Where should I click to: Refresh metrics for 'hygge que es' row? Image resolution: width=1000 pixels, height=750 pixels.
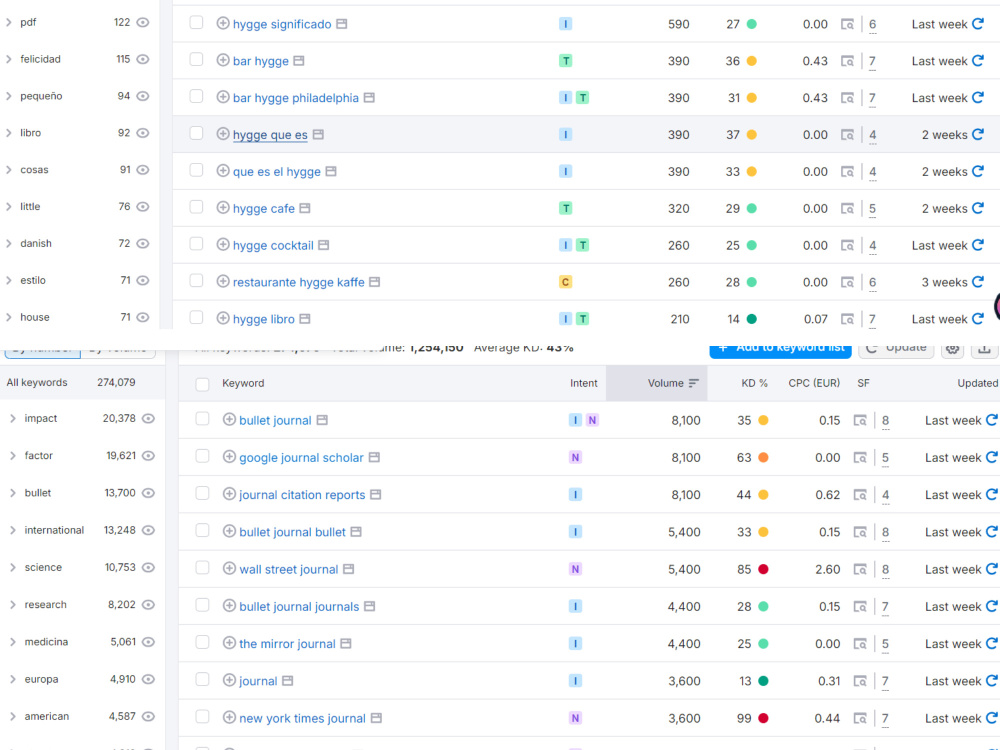click(978, 135)
